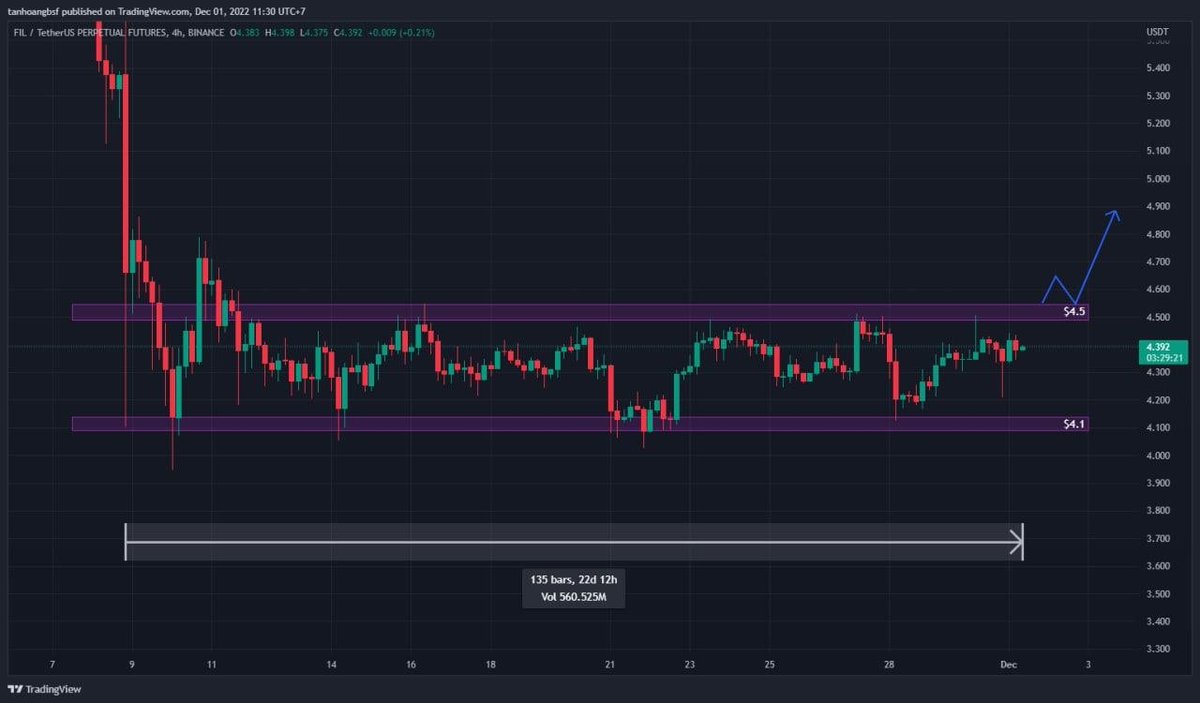The image size is (1200, 703).
Task: Click the date label 21 on time axis
Action: [x=610, y=664]
